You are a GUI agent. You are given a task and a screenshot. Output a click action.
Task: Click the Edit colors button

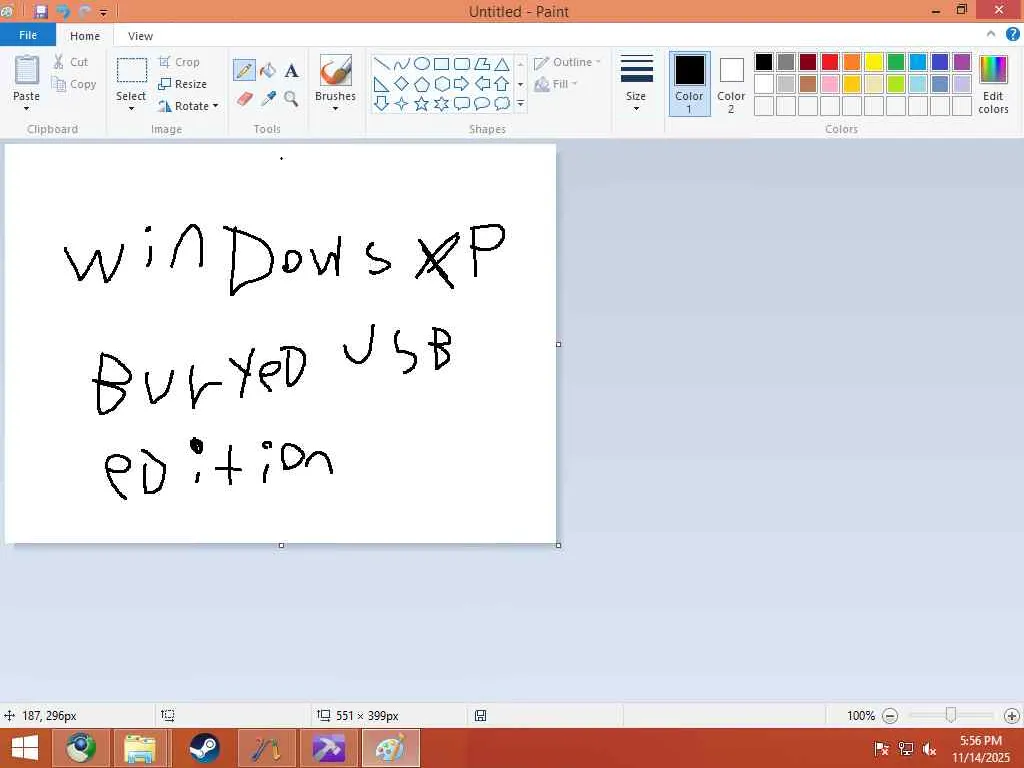[993, 85]
